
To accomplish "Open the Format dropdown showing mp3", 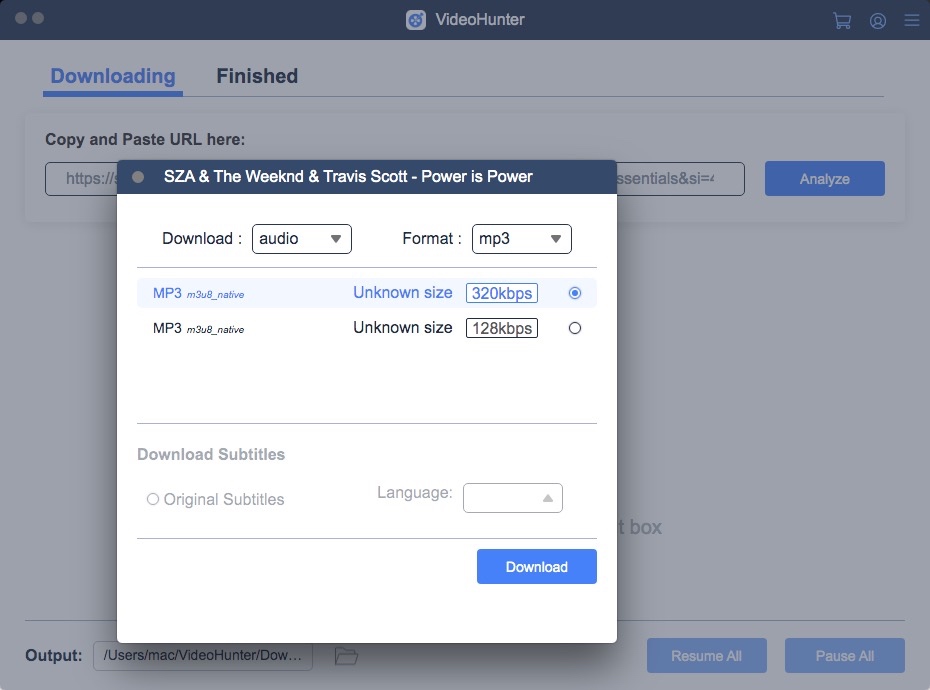I will (521, 238).
